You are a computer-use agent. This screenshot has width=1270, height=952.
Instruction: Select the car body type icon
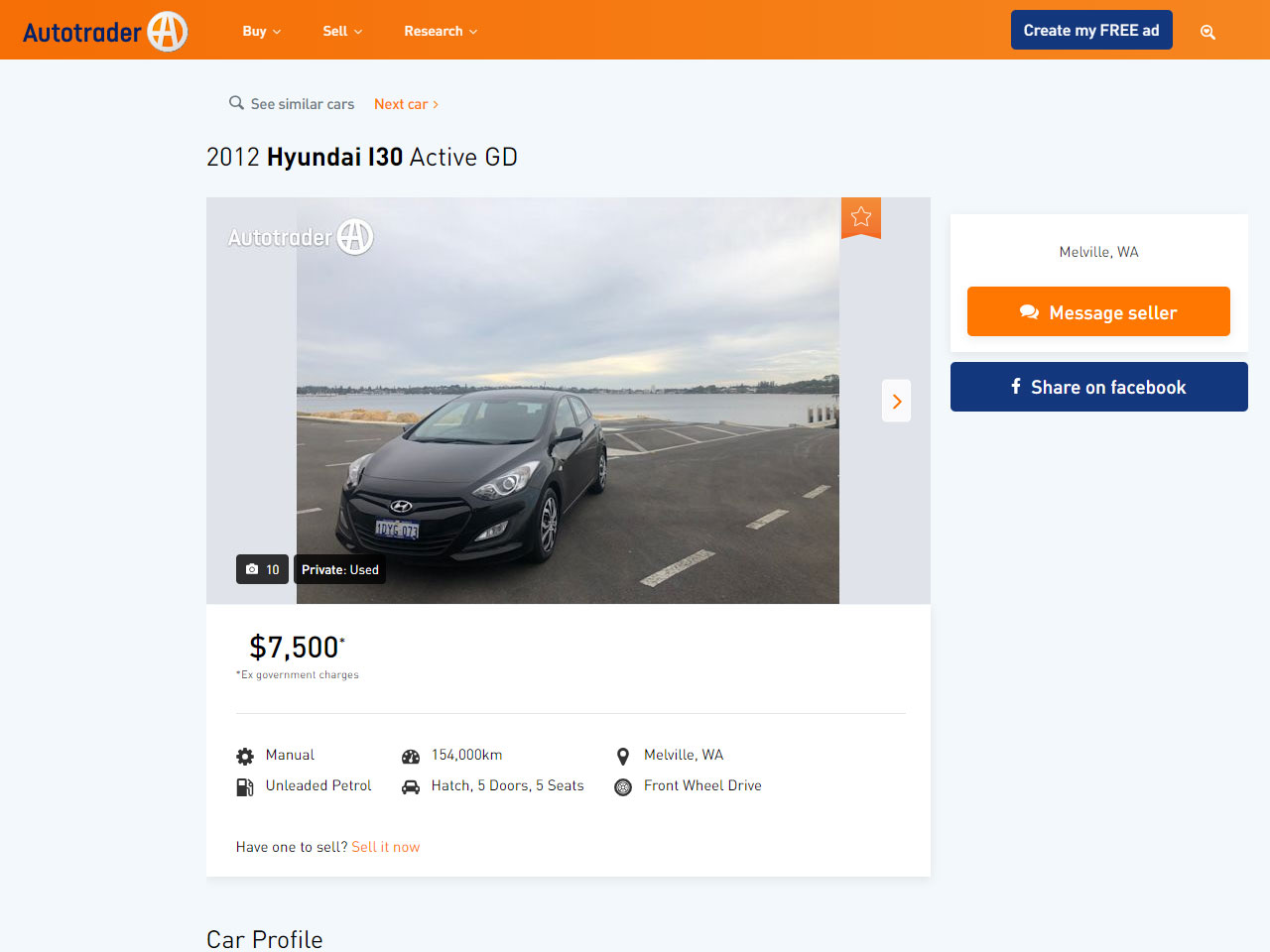tap(411, 787)
